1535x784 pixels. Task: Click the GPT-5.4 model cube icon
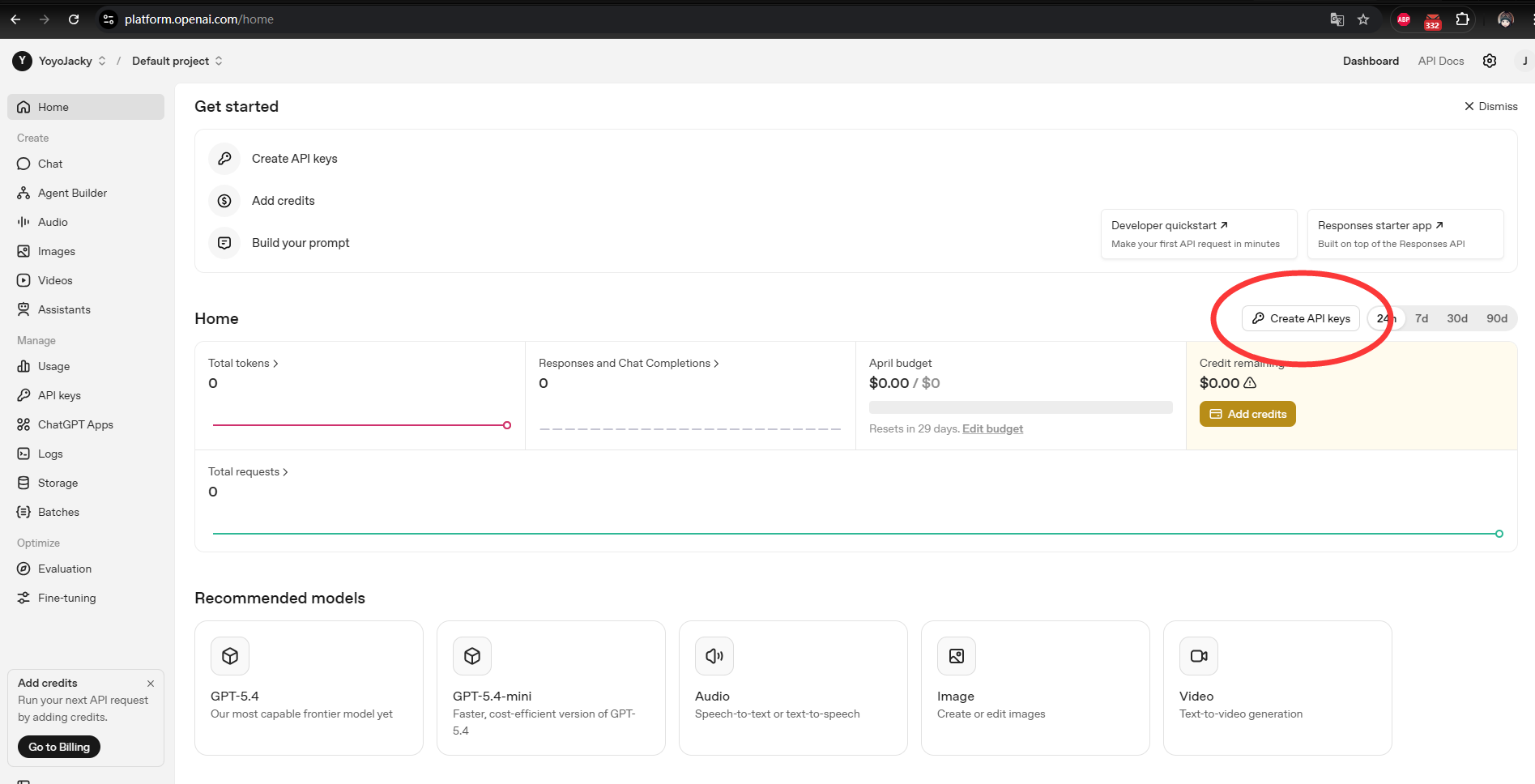click(x=230, y=656)
